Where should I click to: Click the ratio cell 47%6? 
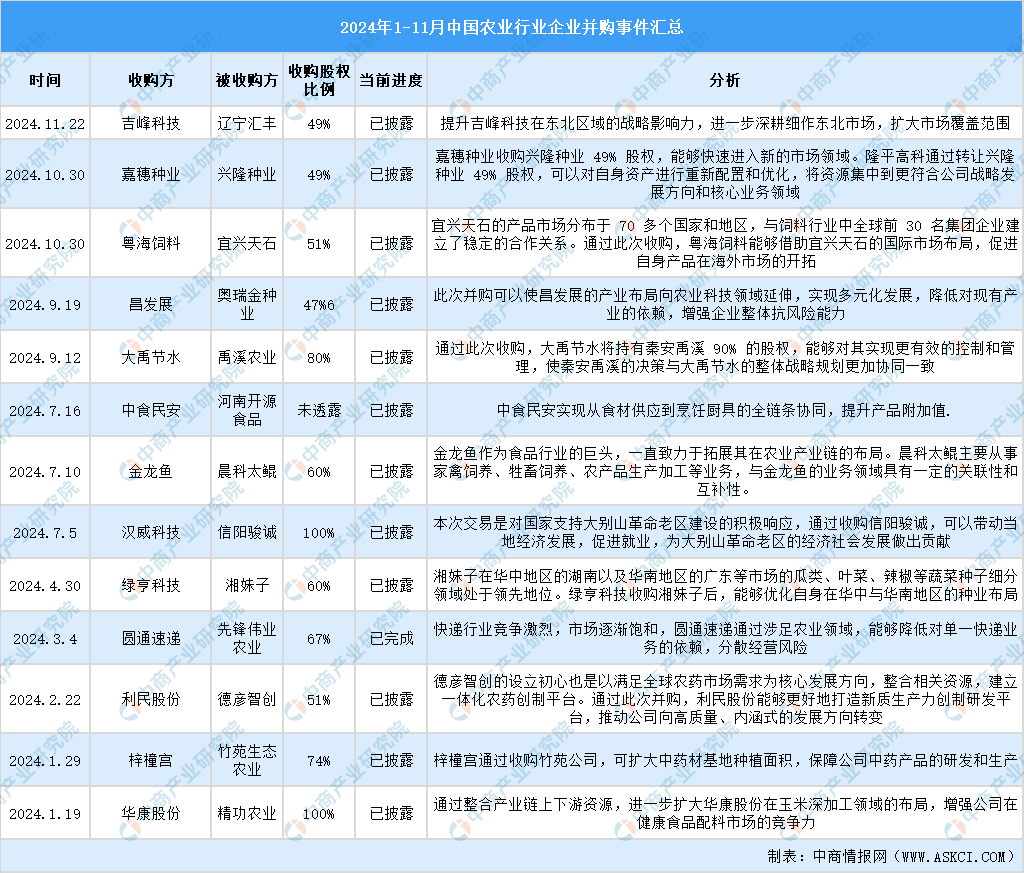(319, 305)
